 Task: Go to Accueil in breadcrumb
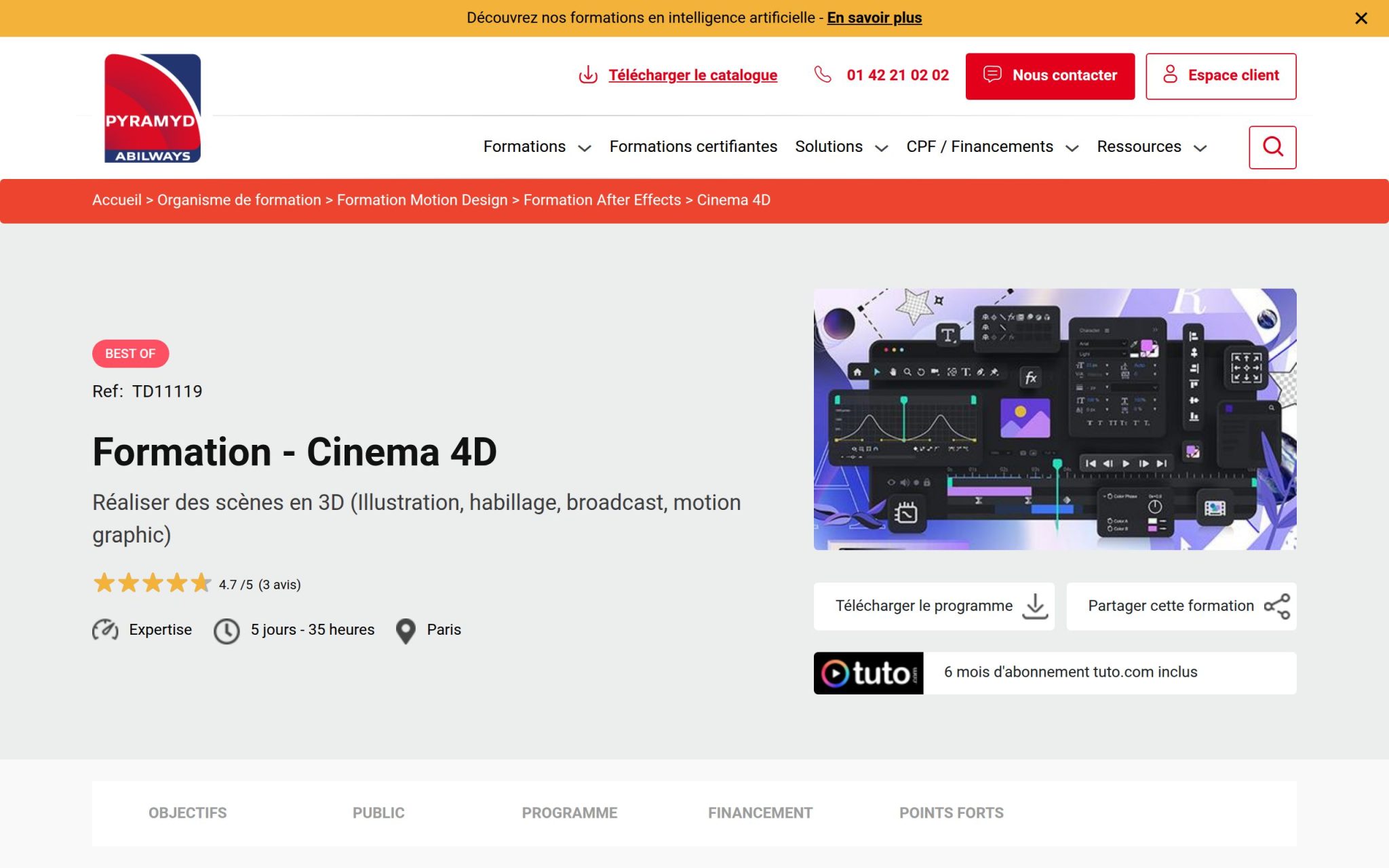pyautogui.click(x=117, y=200)
